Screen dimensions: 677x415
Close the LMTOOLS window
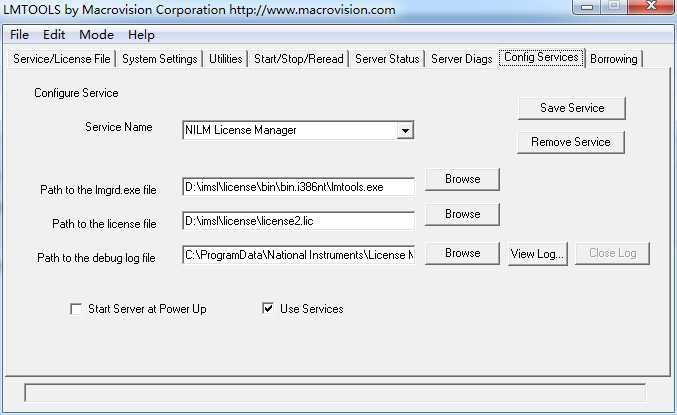pos(651,6)
